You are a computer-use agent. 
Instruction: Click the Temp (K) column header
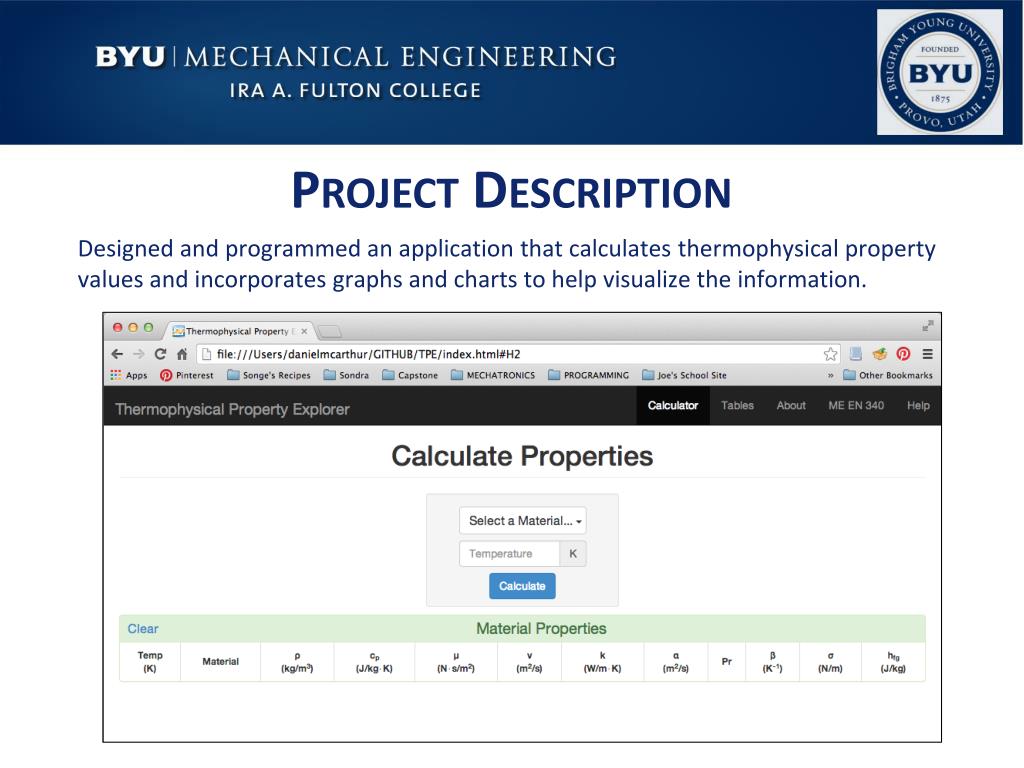coord(150,662)
